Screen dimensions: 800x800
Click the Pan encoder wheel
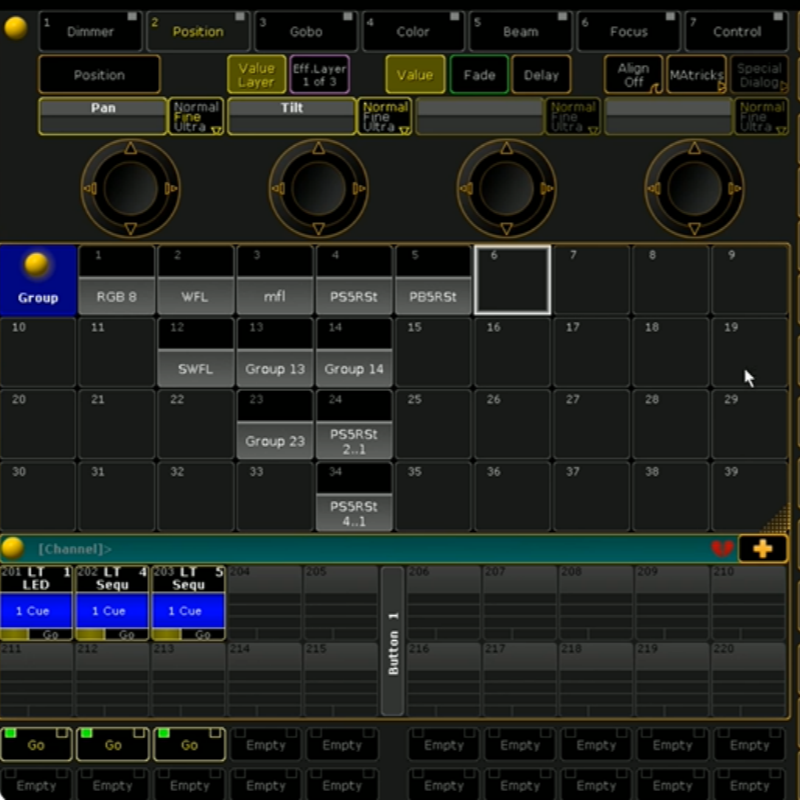(x=130, y=188)
